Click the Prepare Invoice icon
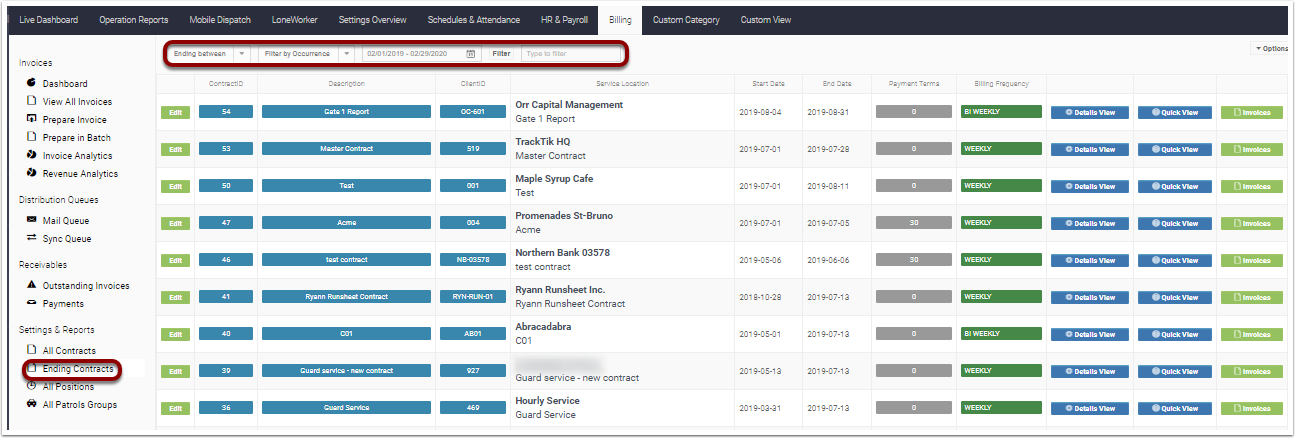Image resolution: width=1295 pixels, height=438 pixels. (x=32, y=119)
